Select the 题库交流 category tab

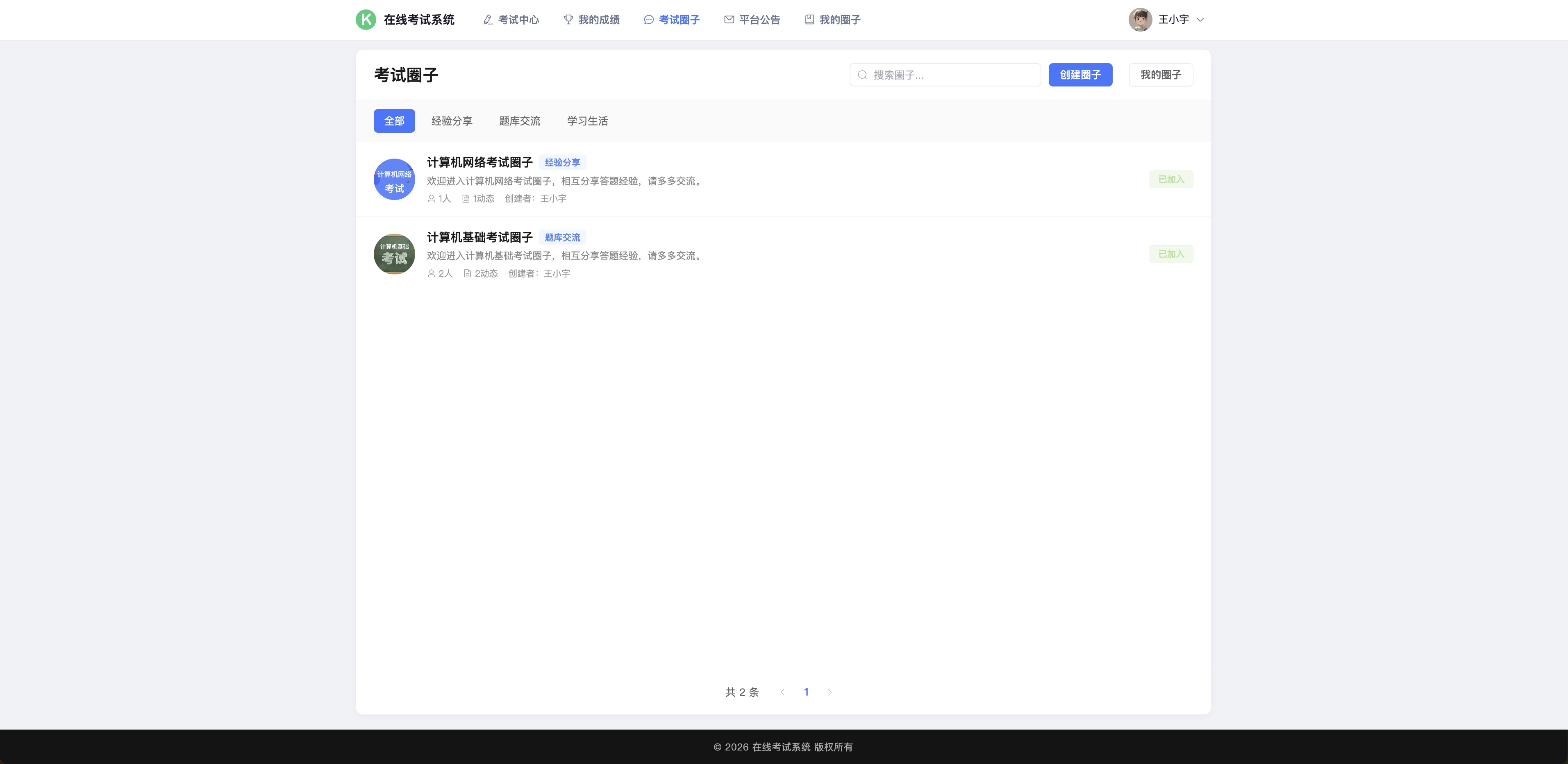(520, 121)
